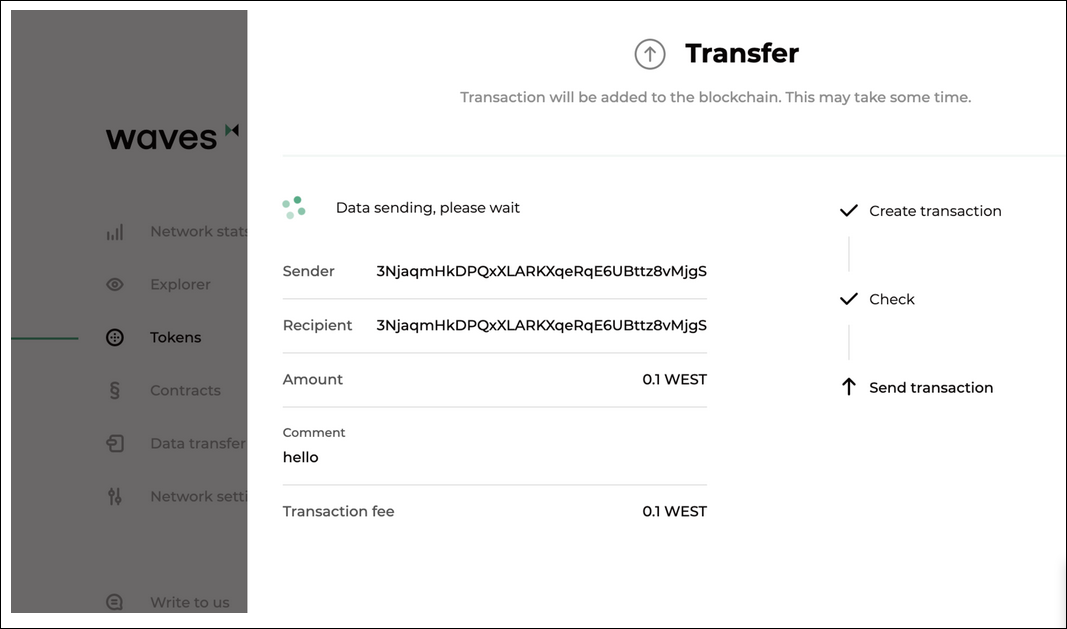
Task: Click the Write to us link
Action: pyautogui.click(x=190, y=602)
